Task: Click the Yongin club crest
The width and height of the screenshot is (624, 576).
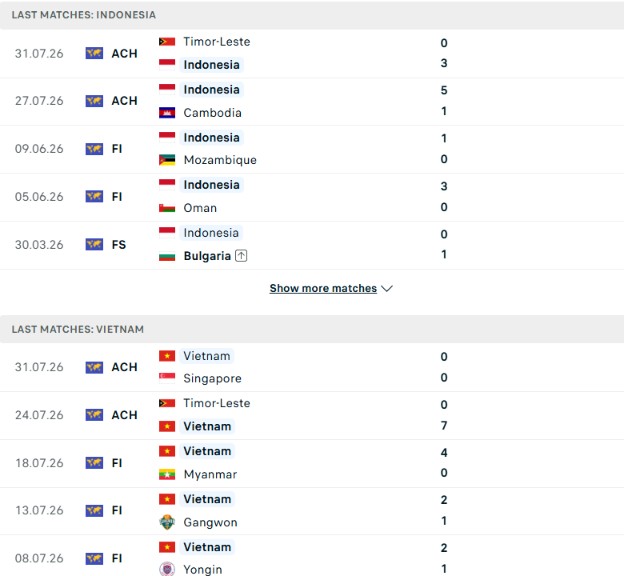Action: pos(167,569)
